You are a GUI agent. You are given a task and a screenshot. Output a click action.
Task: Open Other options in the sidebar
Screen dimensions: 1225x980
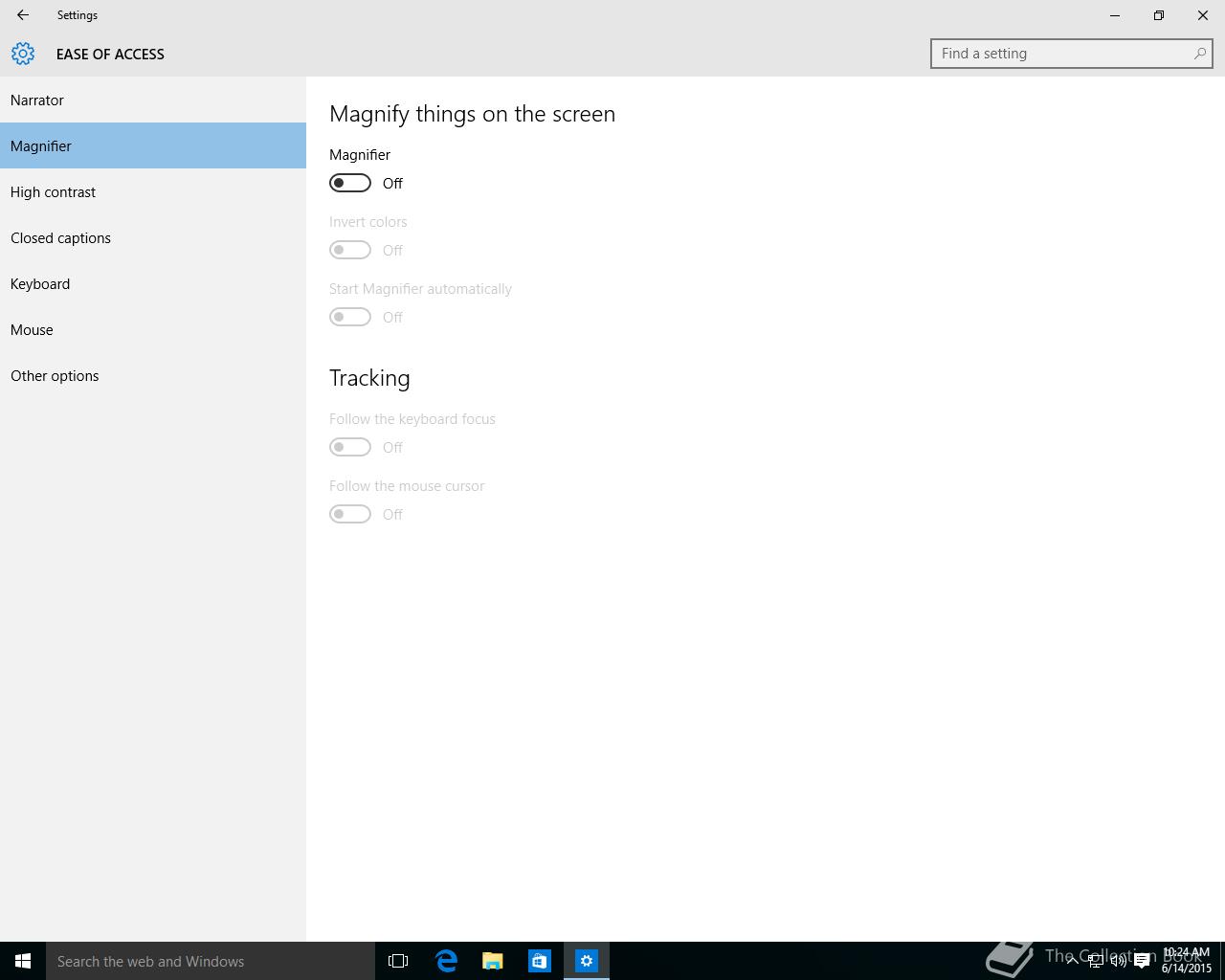tap(153, 375)
